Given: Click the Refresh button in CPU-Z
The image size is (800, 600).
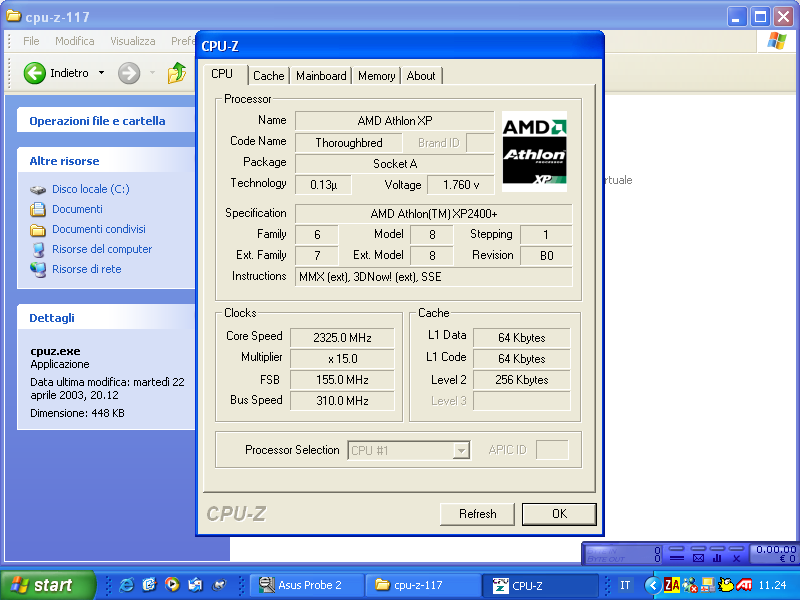Looking at the screenshot, I should point(477,514).
